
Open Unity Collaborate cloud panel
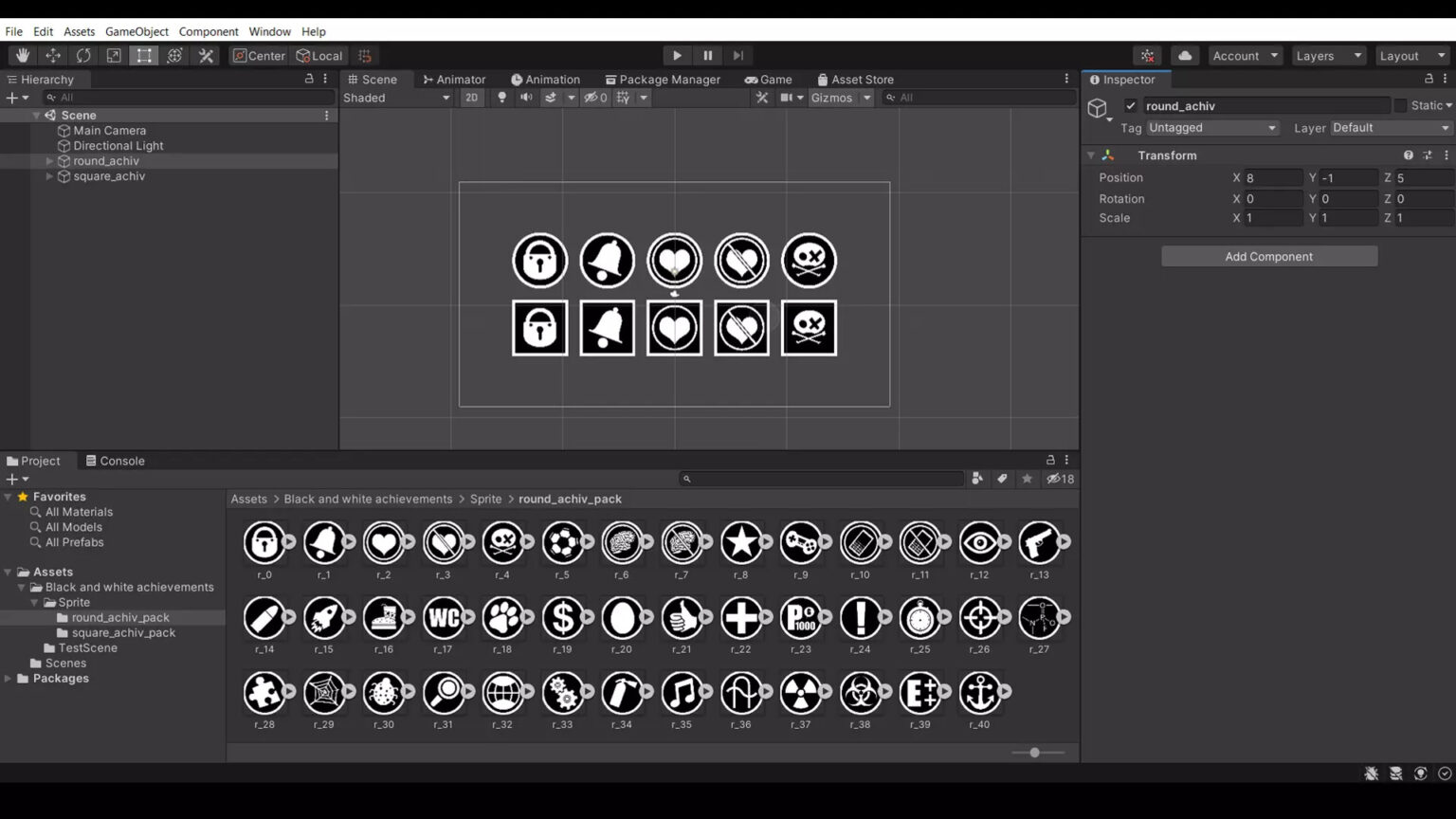pos(1185,55)
